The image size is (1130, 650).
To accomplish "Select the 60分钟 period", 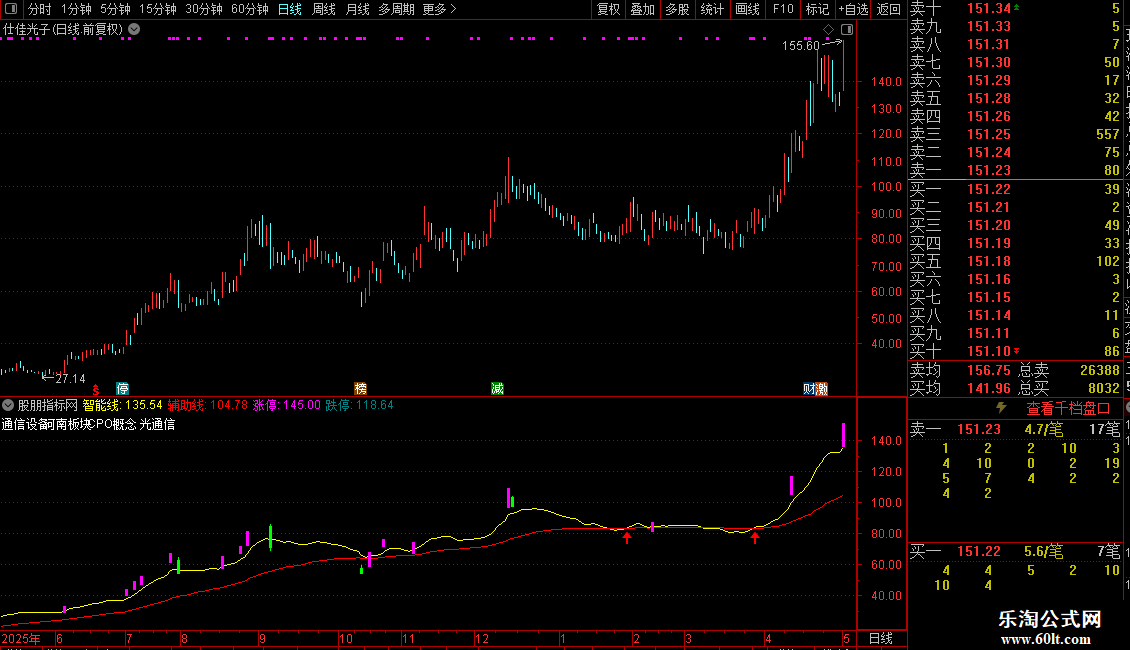I will pyautogui.click(x=250, y=9).
